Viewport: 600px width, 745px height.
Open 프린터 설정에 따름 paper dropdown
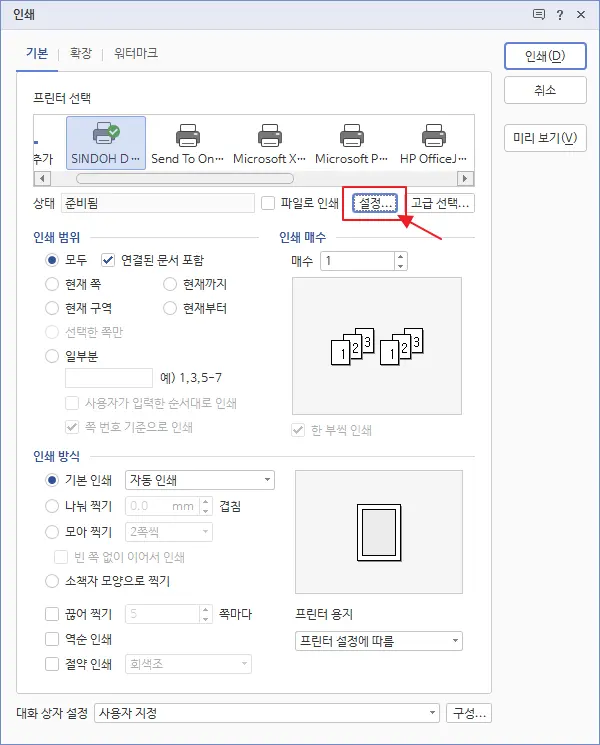[x=379, y=641]
